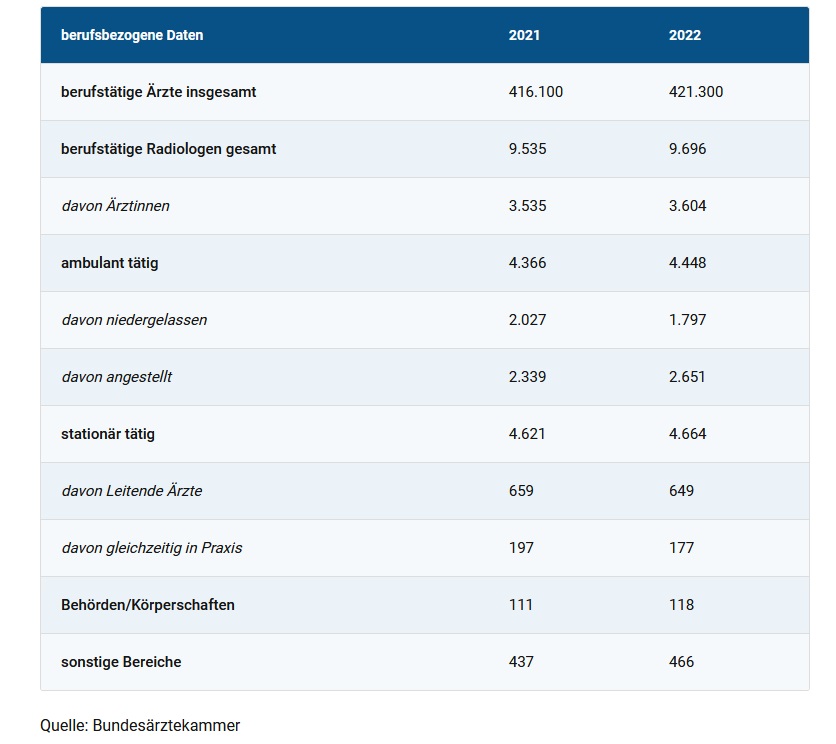The width and height of the screenshot is (836, 744).
Task: Select the 'stationär tätig' row label
Action: (108, 434)
